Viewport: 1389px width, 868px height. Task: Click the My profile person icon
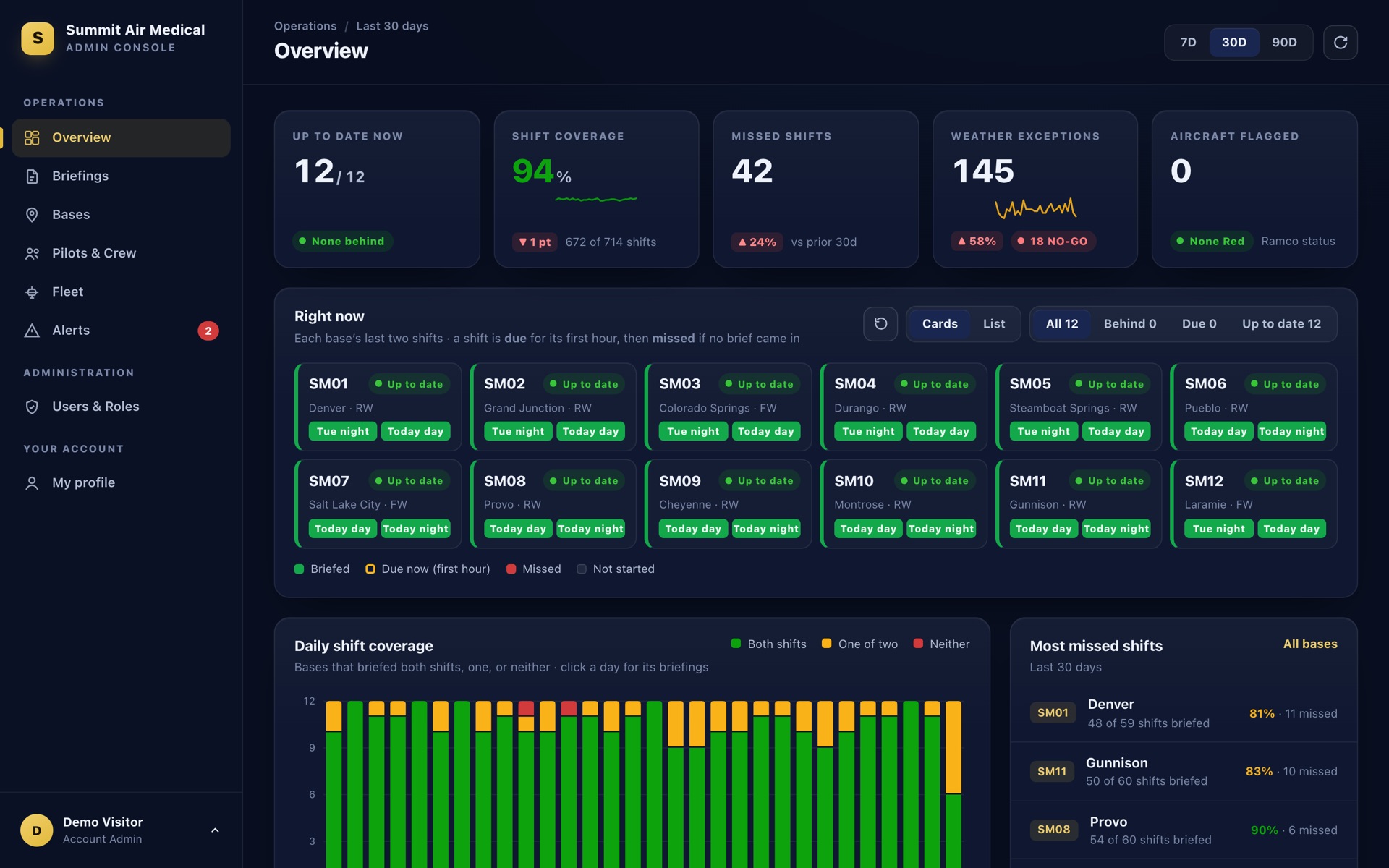[x=32, y=483]
